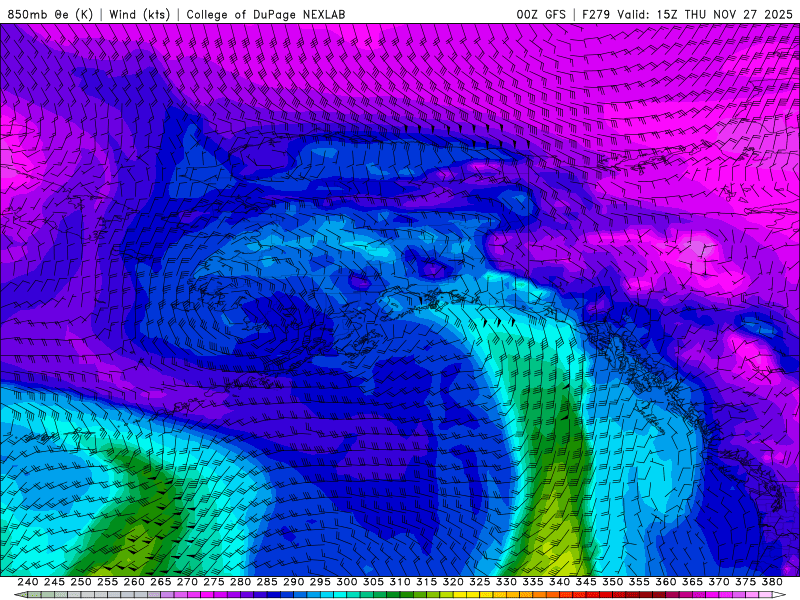Click the 325 label on color scale
Image resolution: width=800 pixels, height=600 pixels.
[480, 582]
